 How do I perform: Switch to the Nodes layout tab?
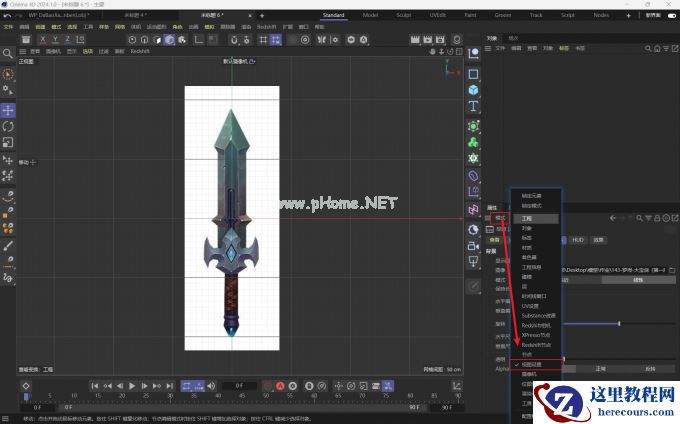coord(601,15)
